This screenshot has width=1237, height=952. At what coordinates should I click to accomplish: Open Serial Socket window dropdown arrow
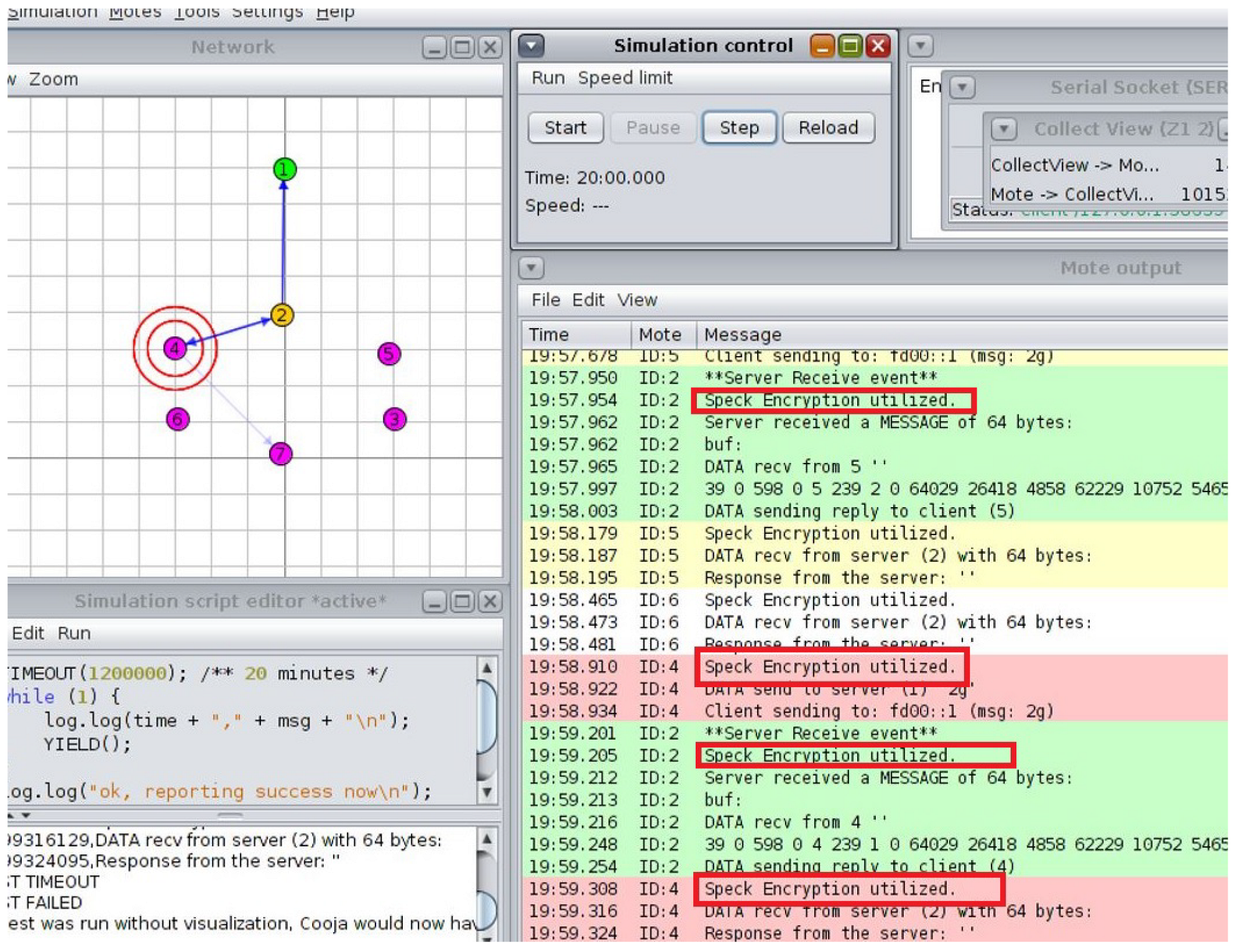pyautogui.click(x=962, y=87)
